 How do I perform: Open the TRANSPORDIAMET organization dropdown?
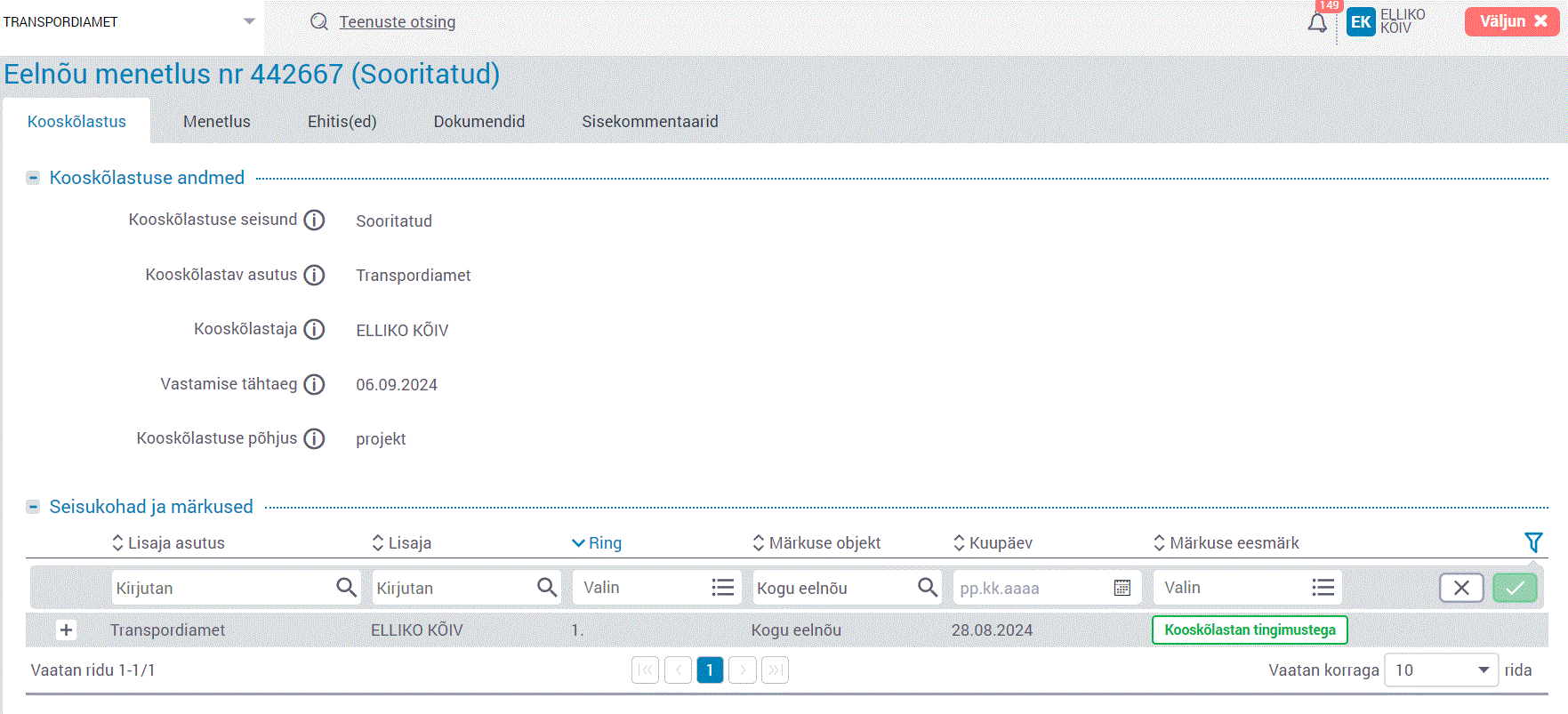pos(249,21)
